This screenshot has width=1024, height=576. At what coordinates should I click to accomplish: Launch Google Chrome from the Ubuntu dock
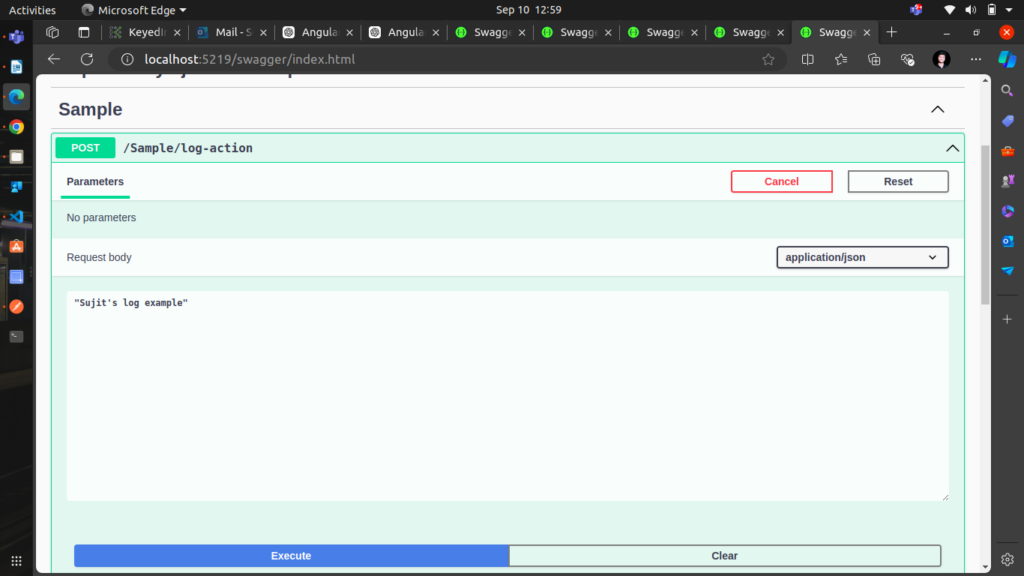coord(15,127)
